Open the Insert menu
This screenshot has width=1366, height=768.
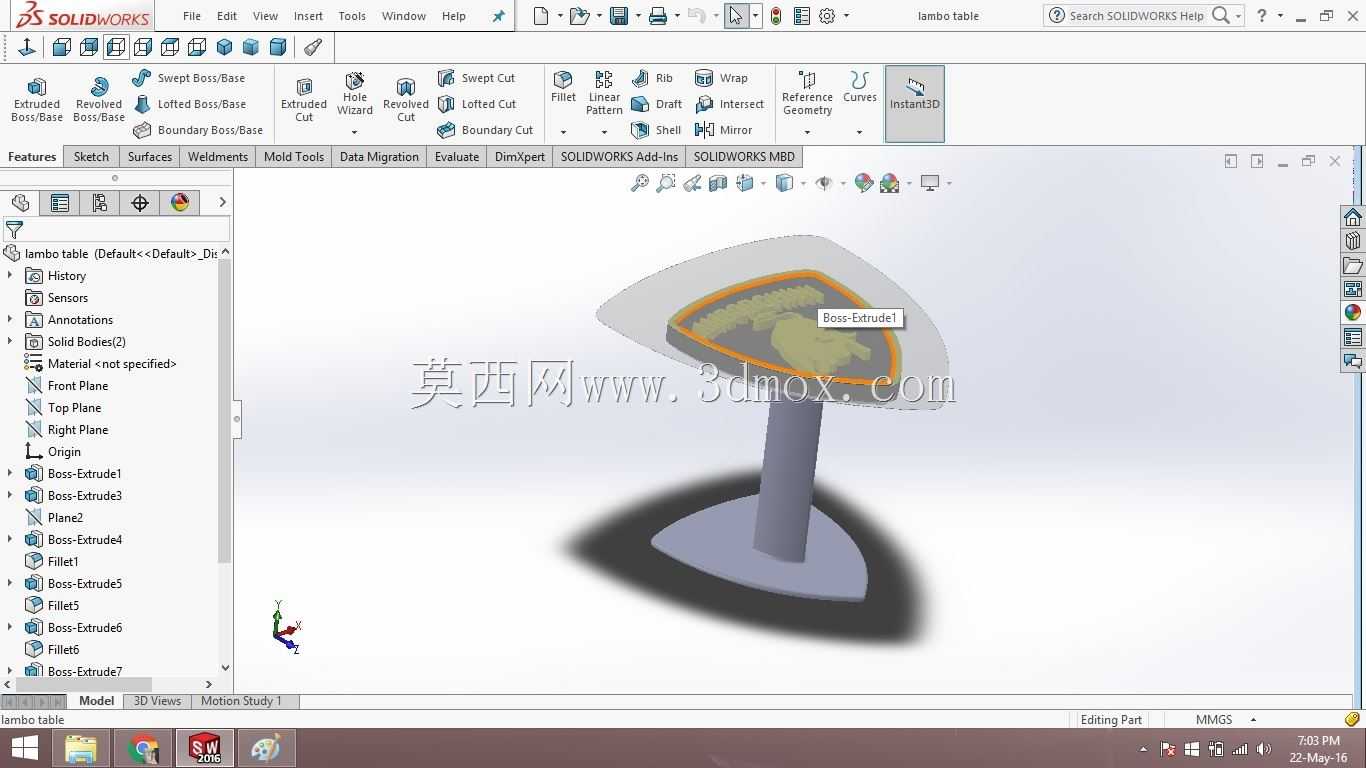coord(308,16)
